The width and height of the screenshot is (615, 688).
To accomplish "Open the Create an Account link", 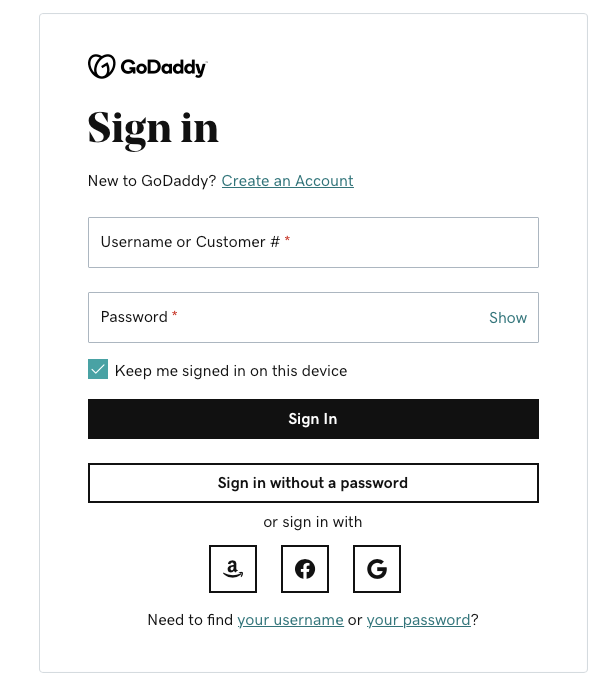I will (287, 181).
